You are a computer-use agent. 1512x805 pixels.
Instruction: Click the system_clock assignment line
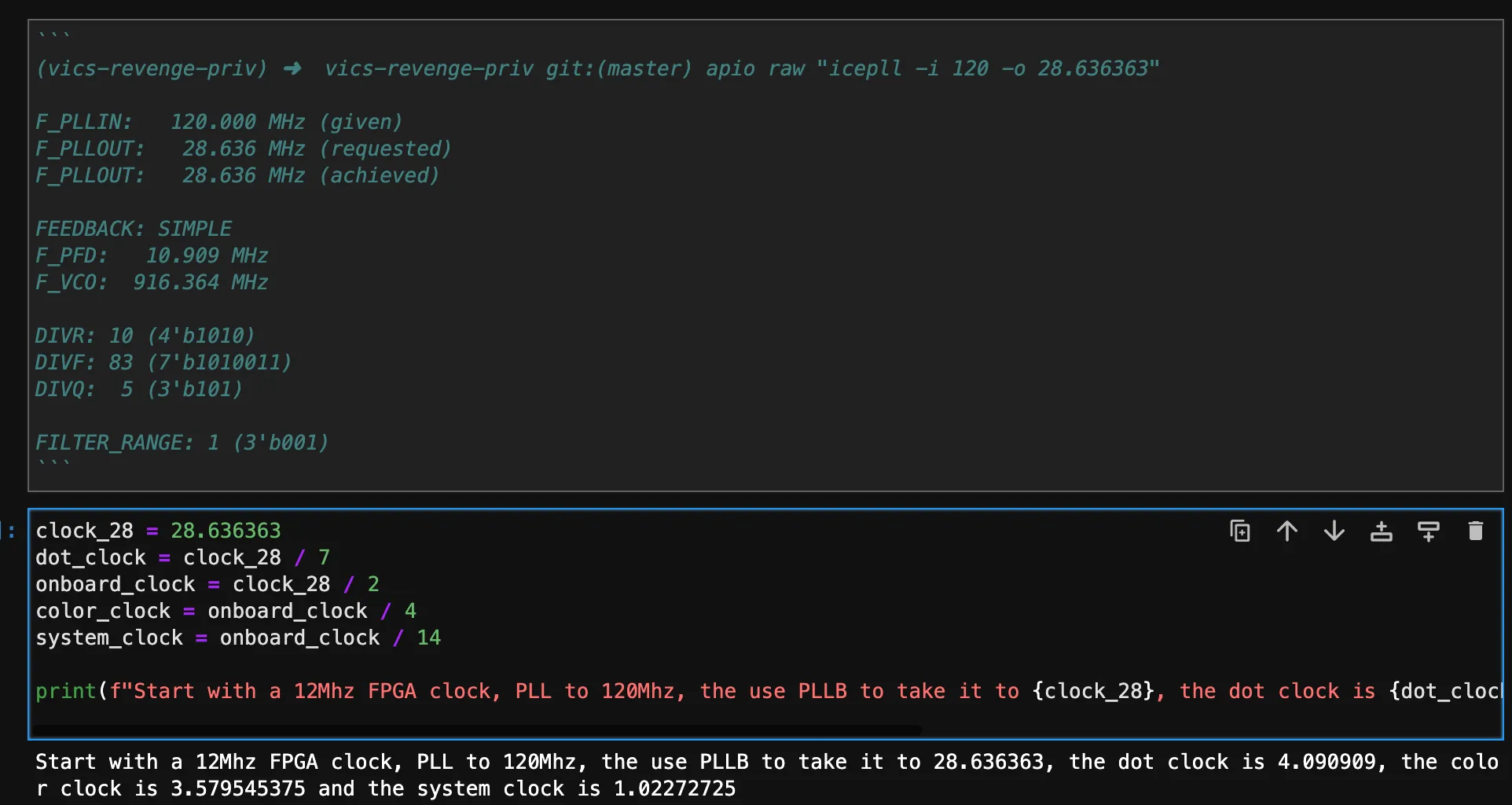(237, 638)
